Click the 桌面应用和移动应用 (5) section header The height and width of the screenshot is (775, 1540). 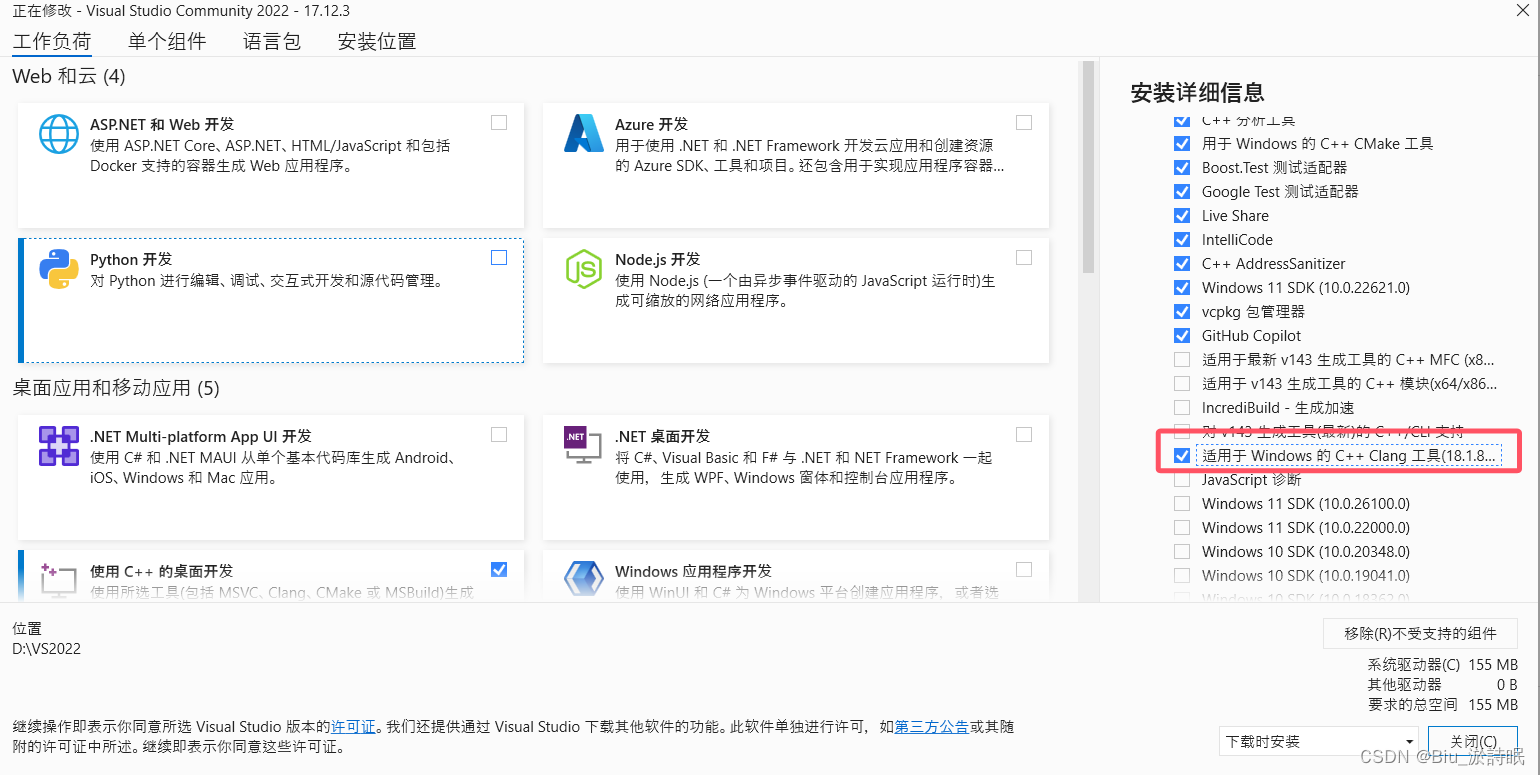[116, 388]
